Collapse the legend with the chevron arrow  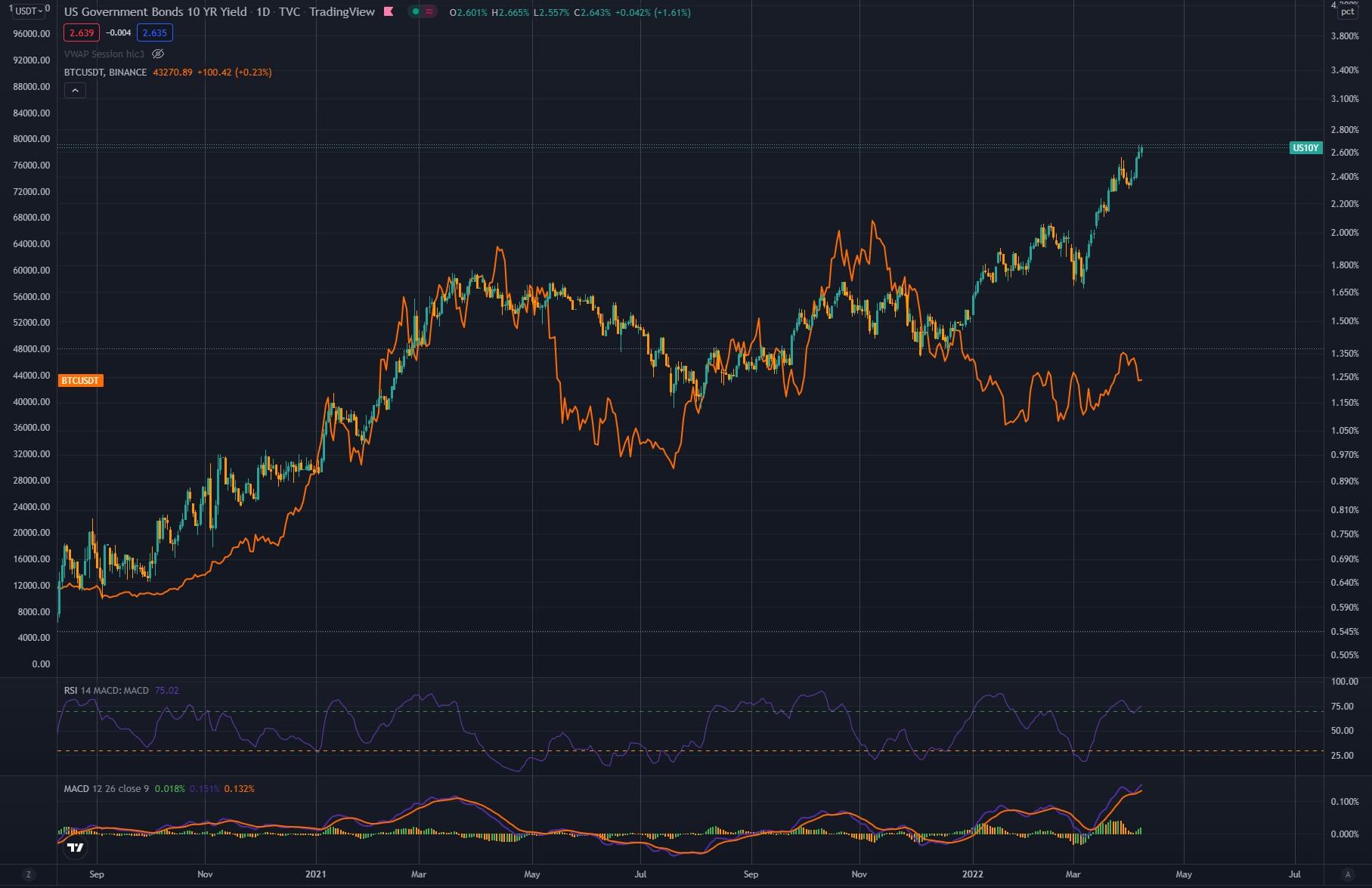tap(74, 90)
